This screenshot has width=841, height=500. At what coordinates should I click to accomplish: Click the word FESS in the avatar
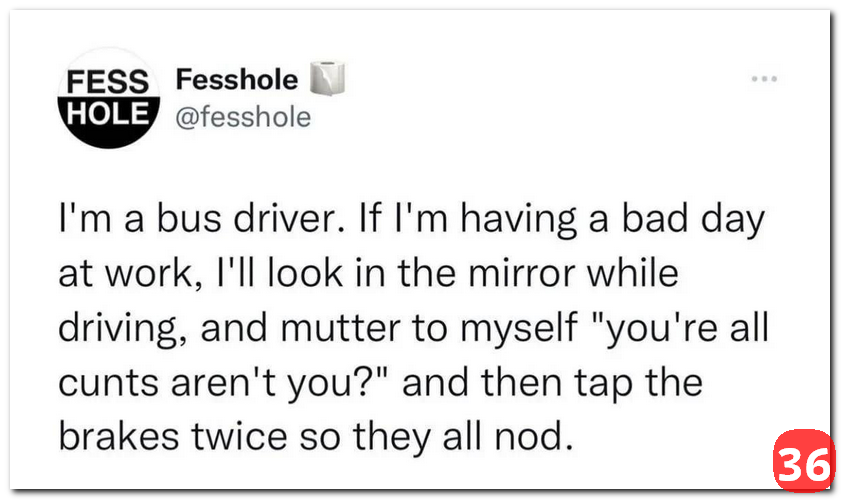pos(107,80)
